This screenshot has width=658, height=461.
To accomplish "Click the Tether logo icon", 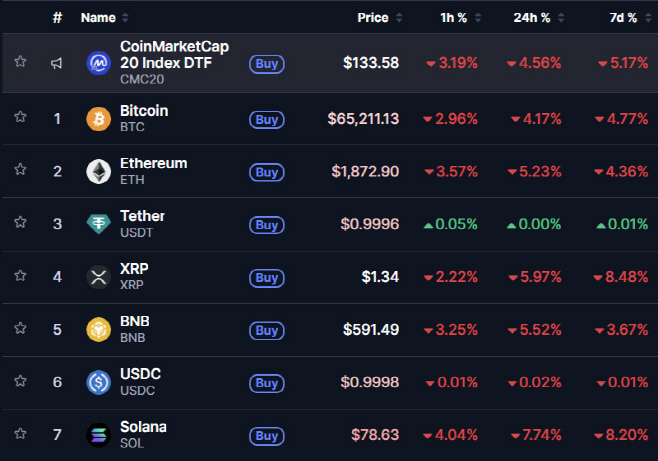I will tap(98, 224).
